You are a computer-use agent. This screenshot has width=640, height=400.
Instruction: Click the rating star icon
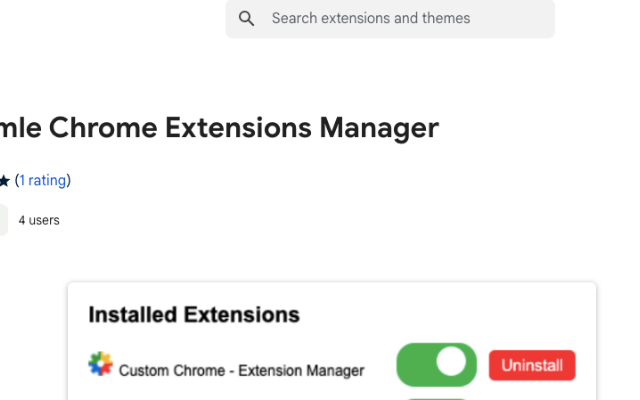[x=4, y=180]
